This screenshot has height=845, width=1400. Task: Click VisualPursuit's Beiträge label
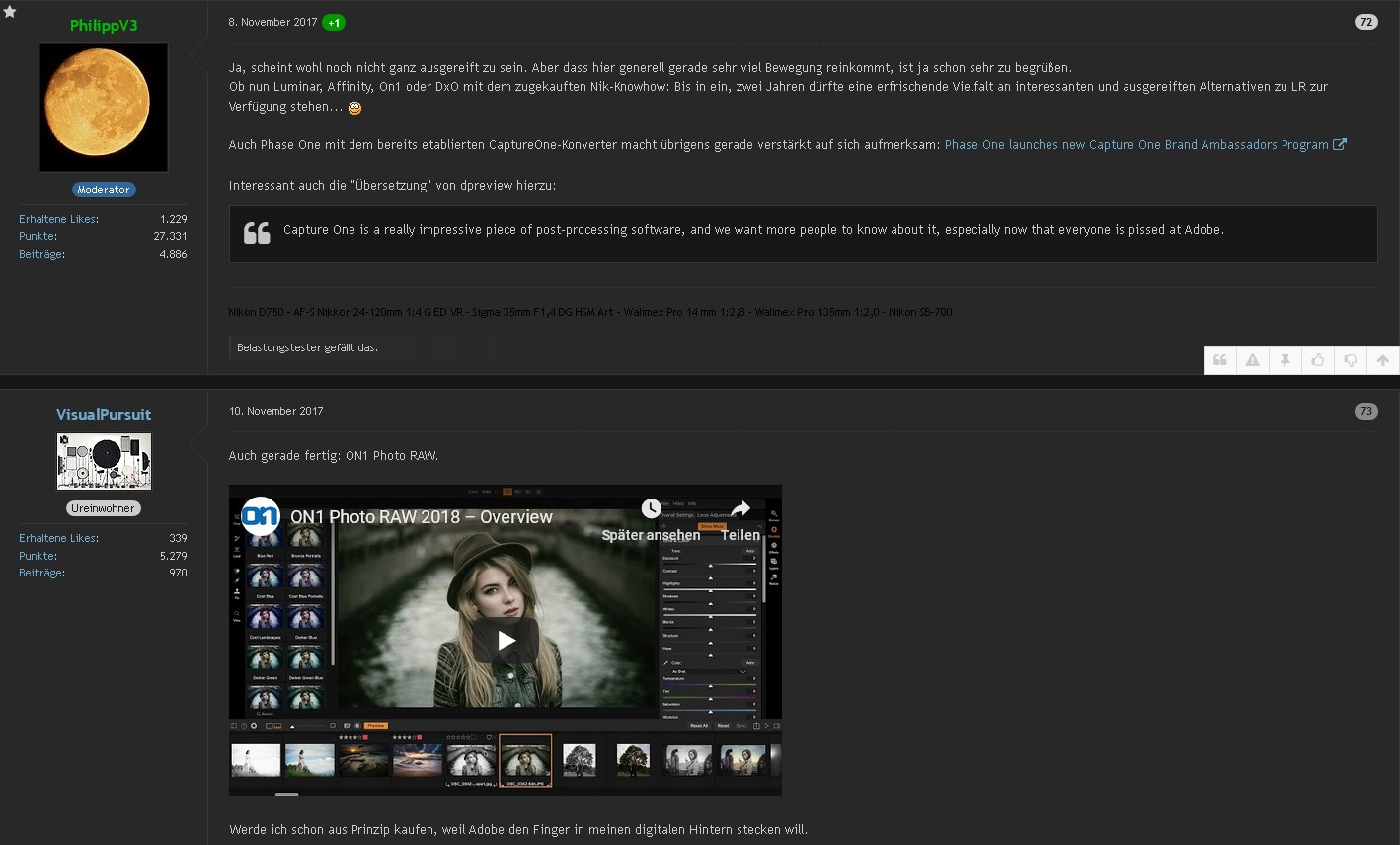42,573
